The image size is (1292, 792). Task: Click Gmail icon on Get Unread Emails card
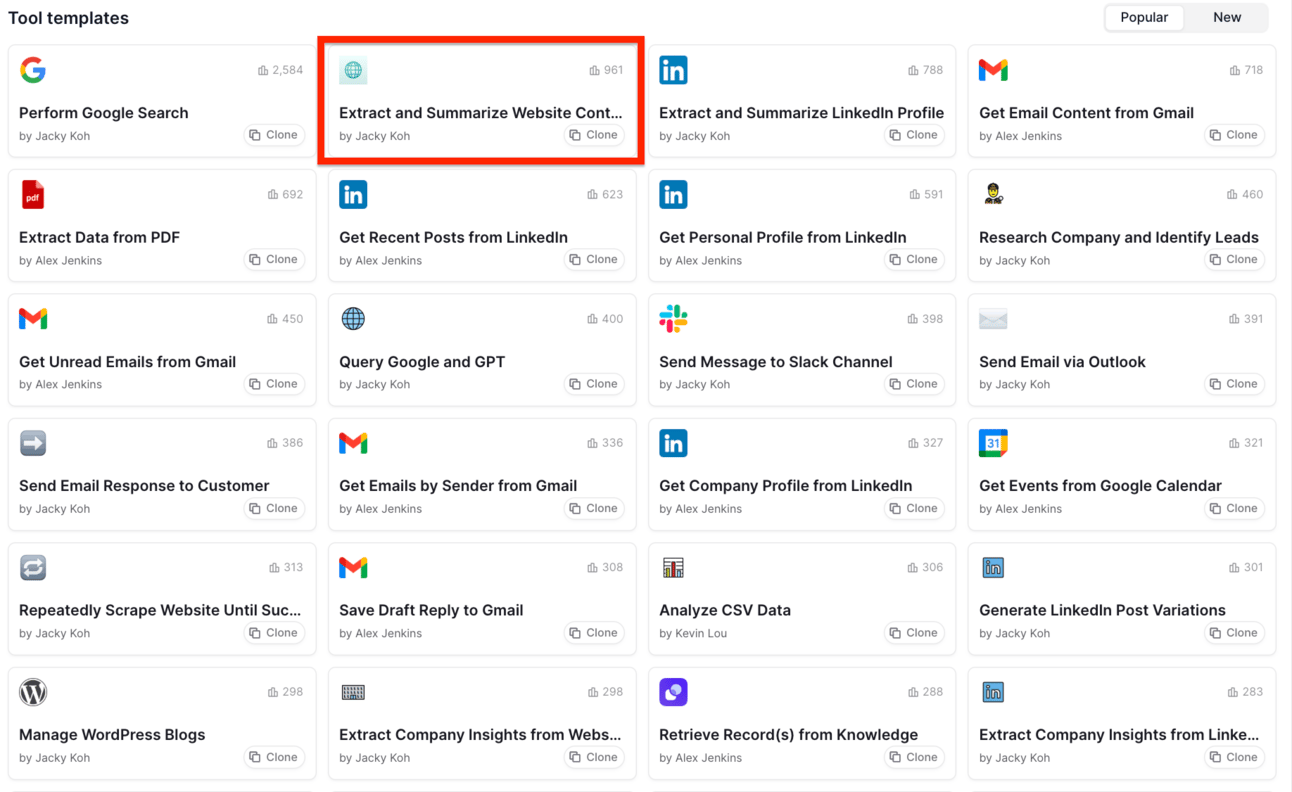[33, 319]
